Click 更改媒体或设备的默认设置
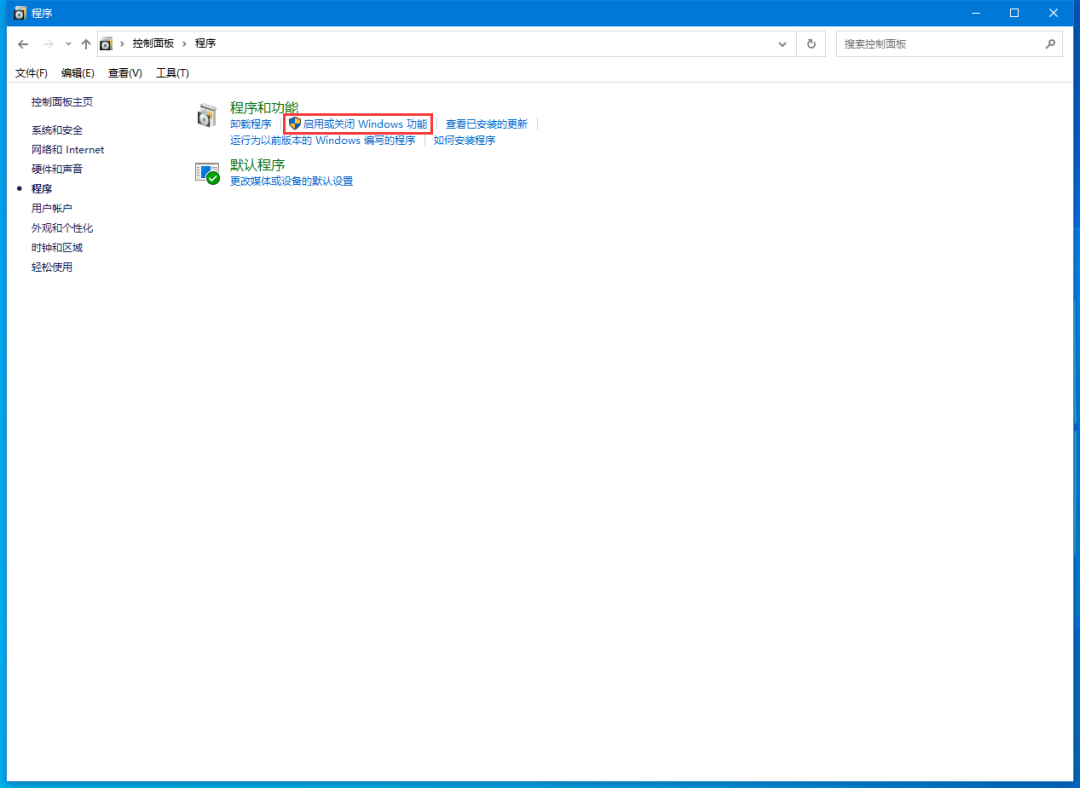Viewport: 1080px width, 788px height. point(291,181)
